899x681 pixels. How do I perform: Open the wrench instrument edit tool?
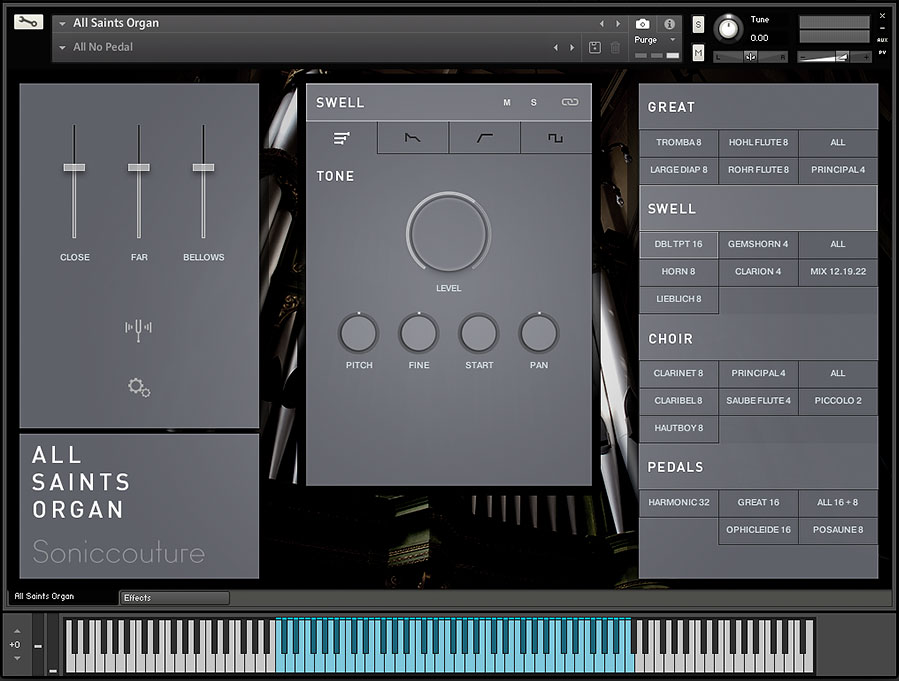tap(29, 22)
